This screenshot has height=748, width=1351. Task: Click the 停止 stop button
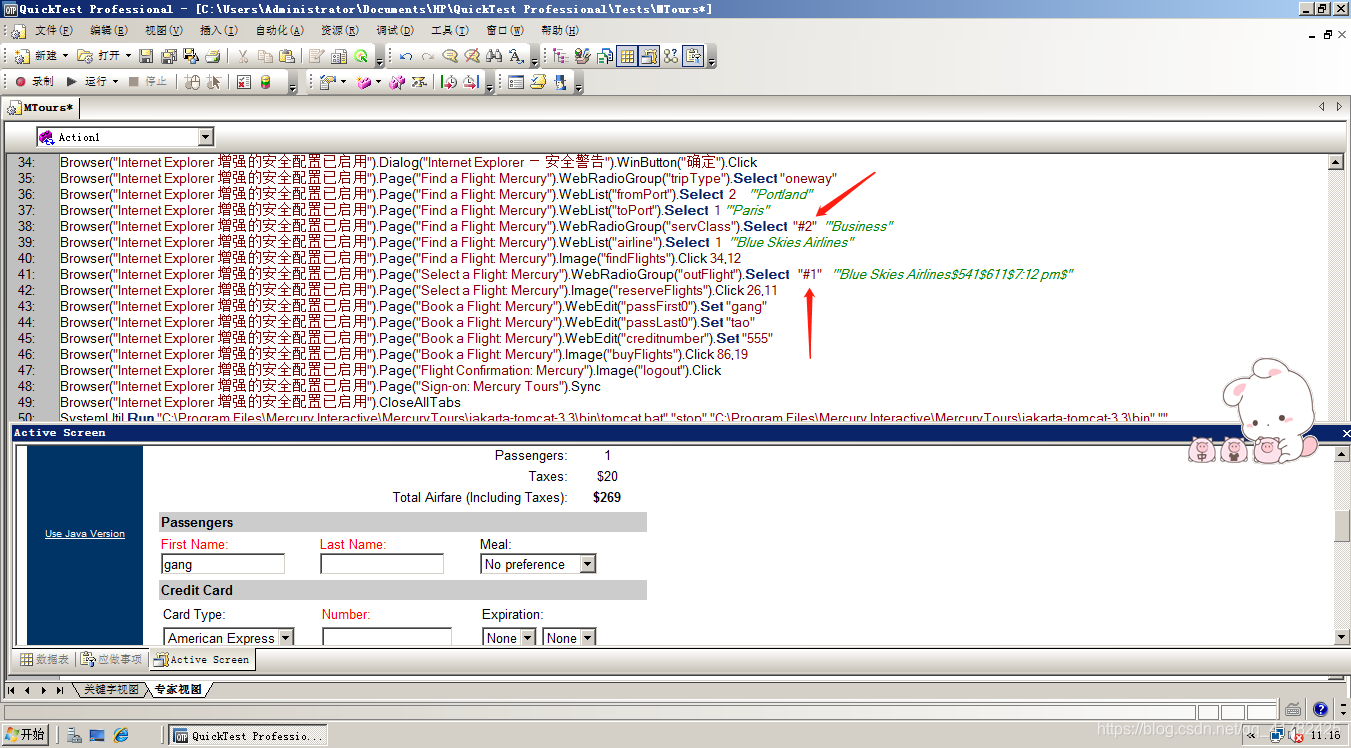[x=148, y=82]
